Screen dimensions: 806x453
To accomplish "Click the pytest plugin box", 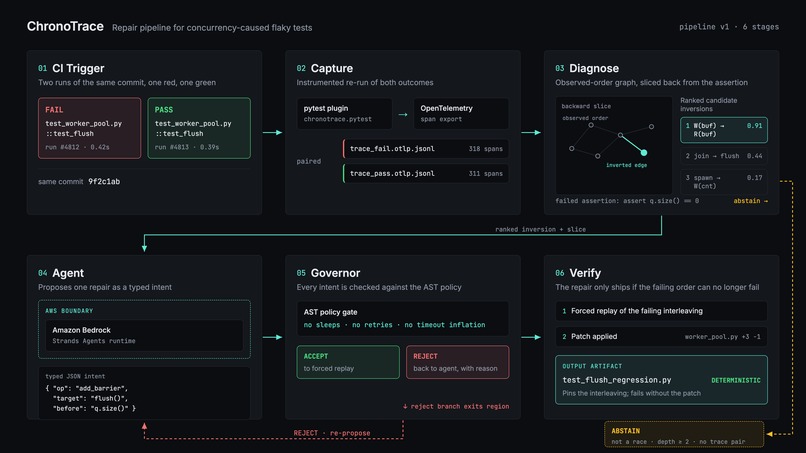I will 344,114.
